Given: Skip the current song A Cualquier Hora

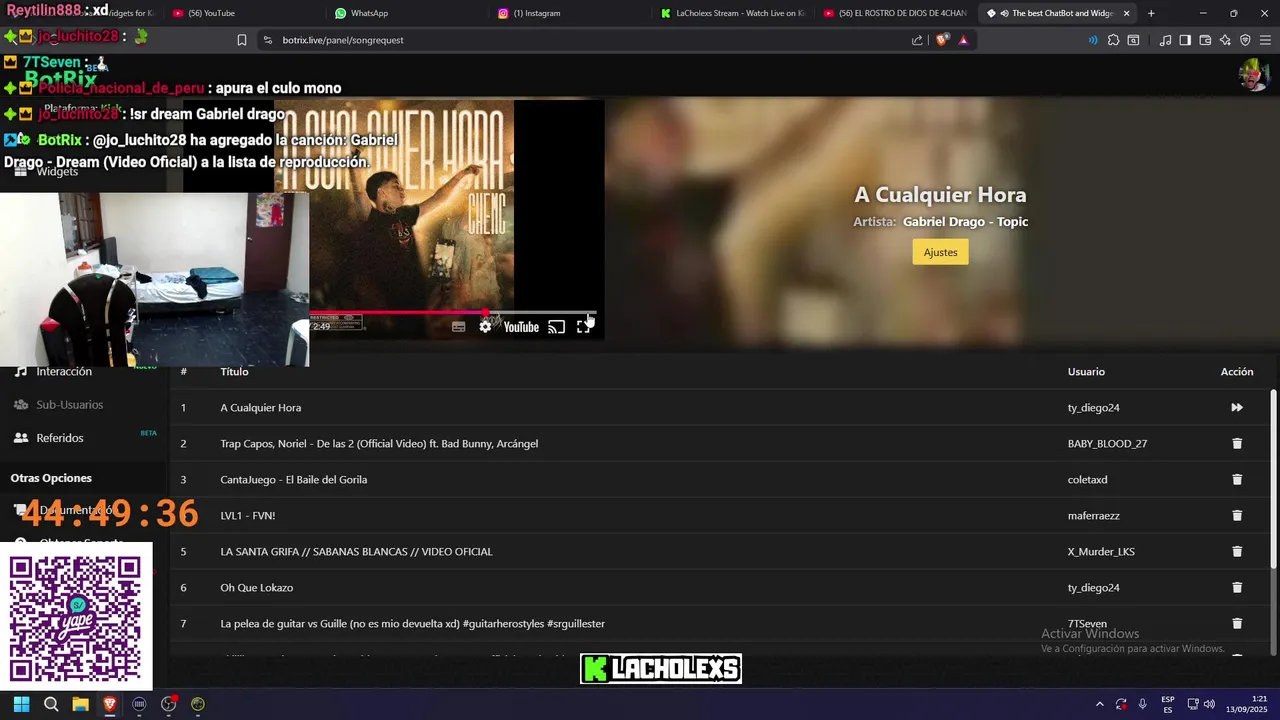Looking at the screenshot, I should pos(1237,407).
